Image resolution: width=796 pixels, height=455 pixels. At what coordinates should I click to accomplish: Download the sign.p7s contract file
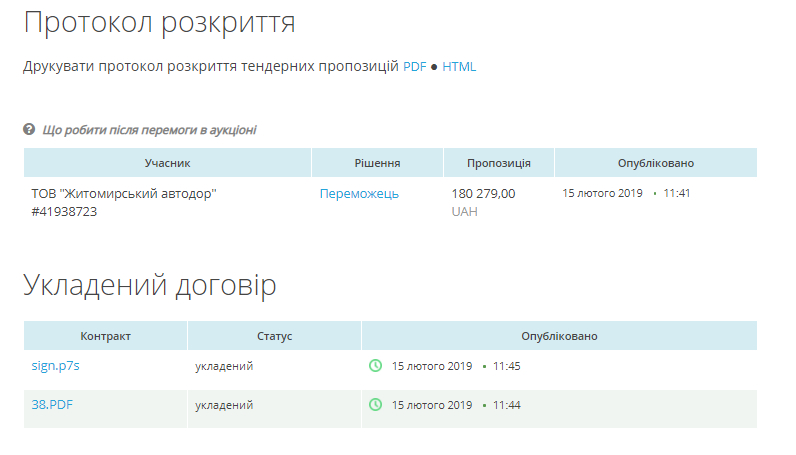(x=55, y=366)
